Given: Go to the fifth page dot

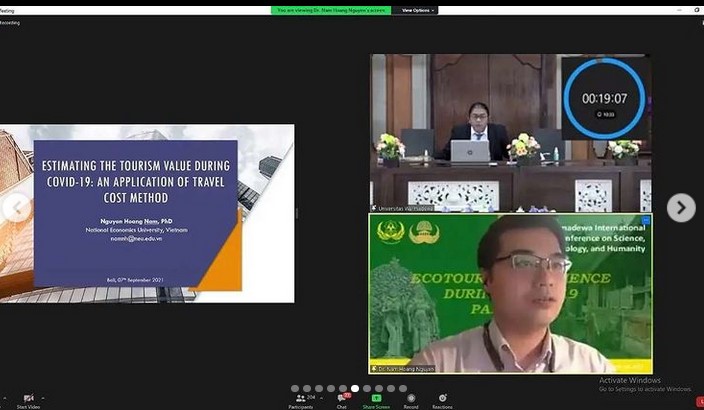Looking at the screenshot, I should 343,388.
